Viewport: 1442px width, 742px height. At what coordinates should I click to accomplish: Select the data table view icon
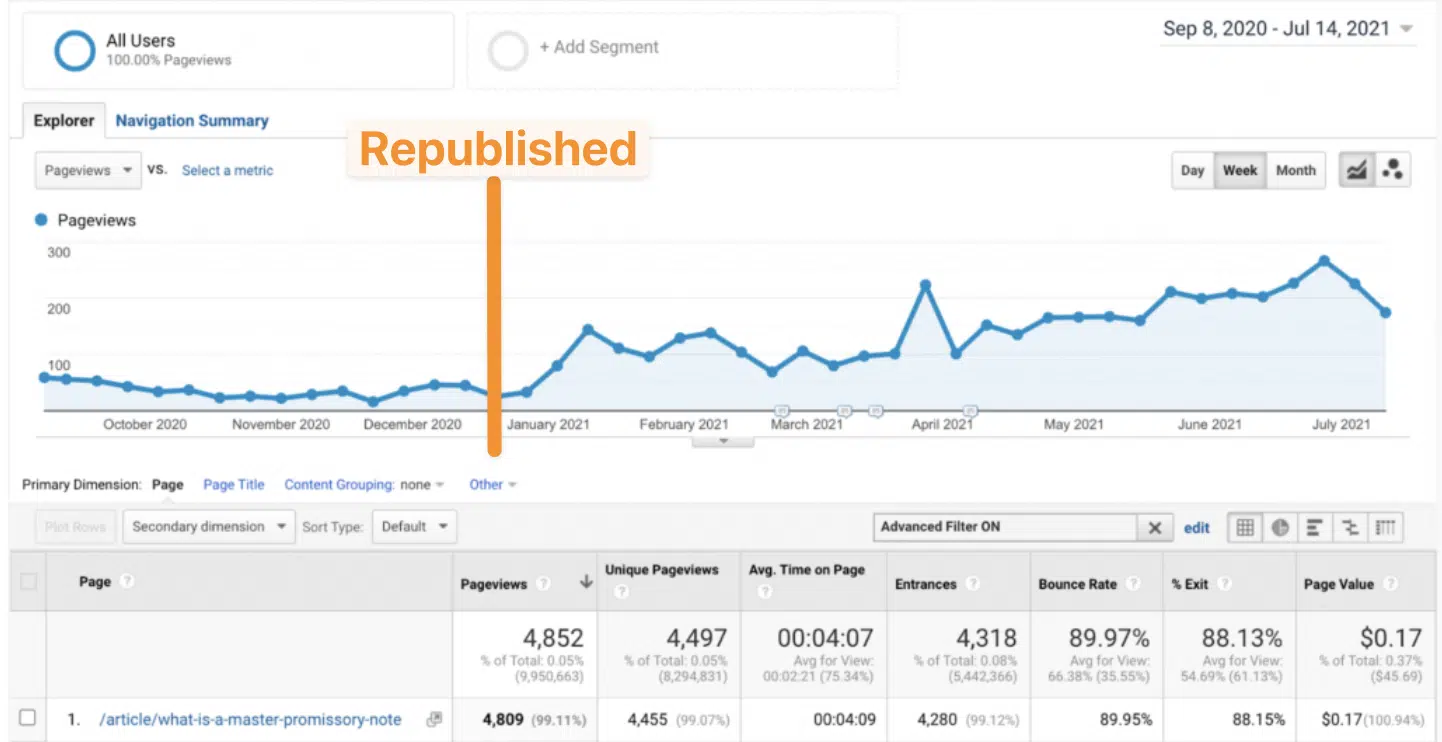coord(1245,527)
